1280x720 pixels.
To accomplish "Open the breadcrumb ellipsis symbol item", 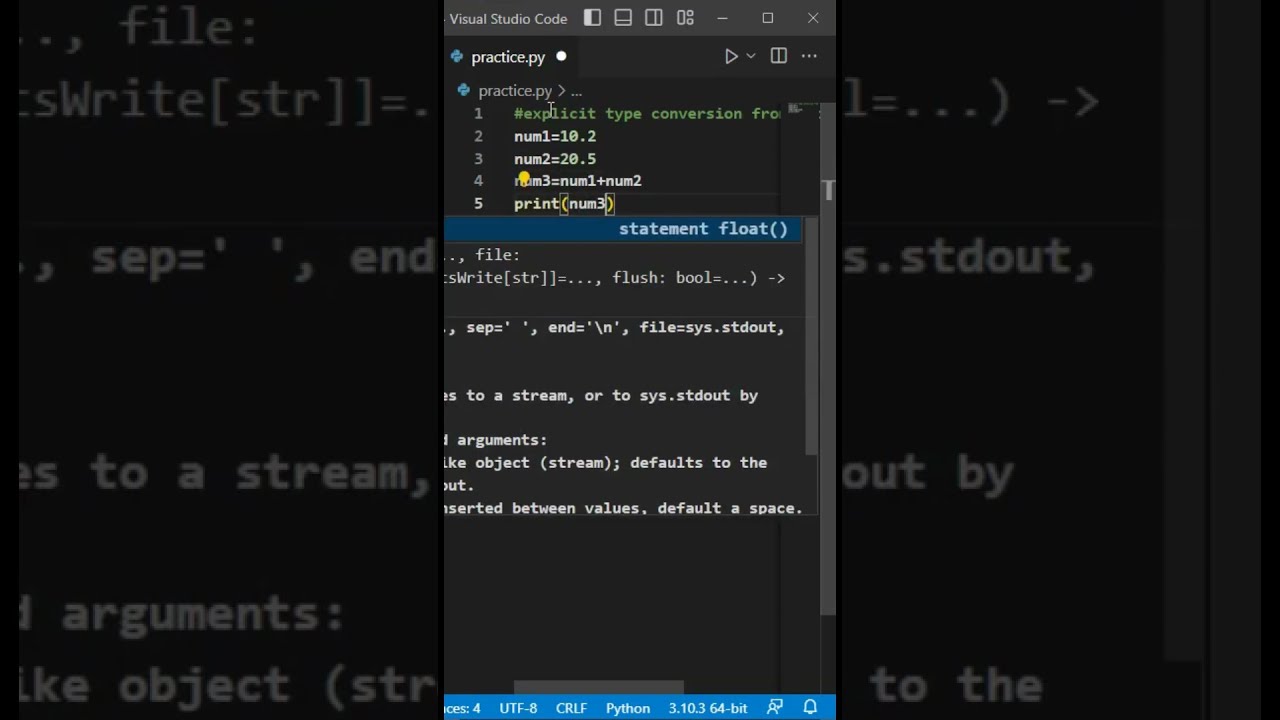I will [576, 91].
